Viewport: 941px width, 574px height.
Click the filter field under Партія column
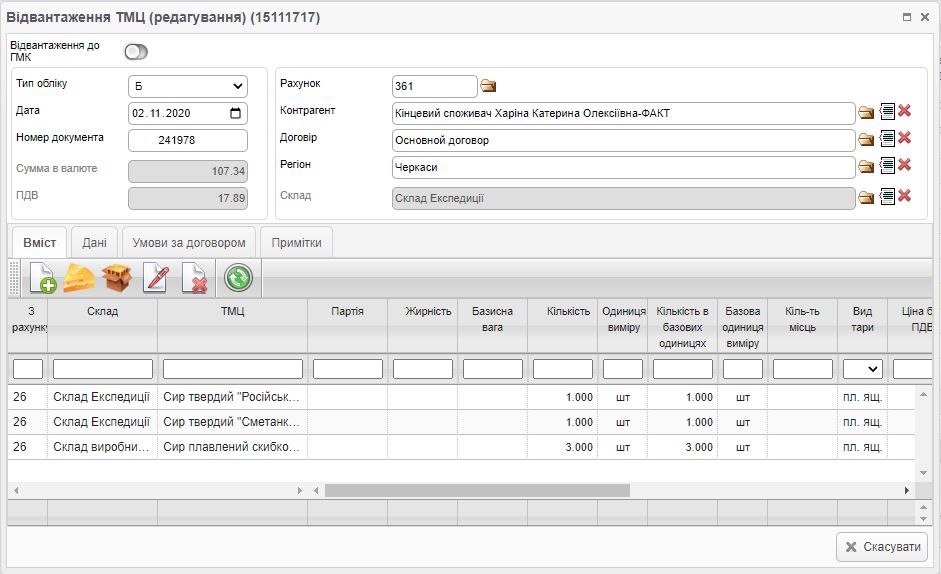347,369
